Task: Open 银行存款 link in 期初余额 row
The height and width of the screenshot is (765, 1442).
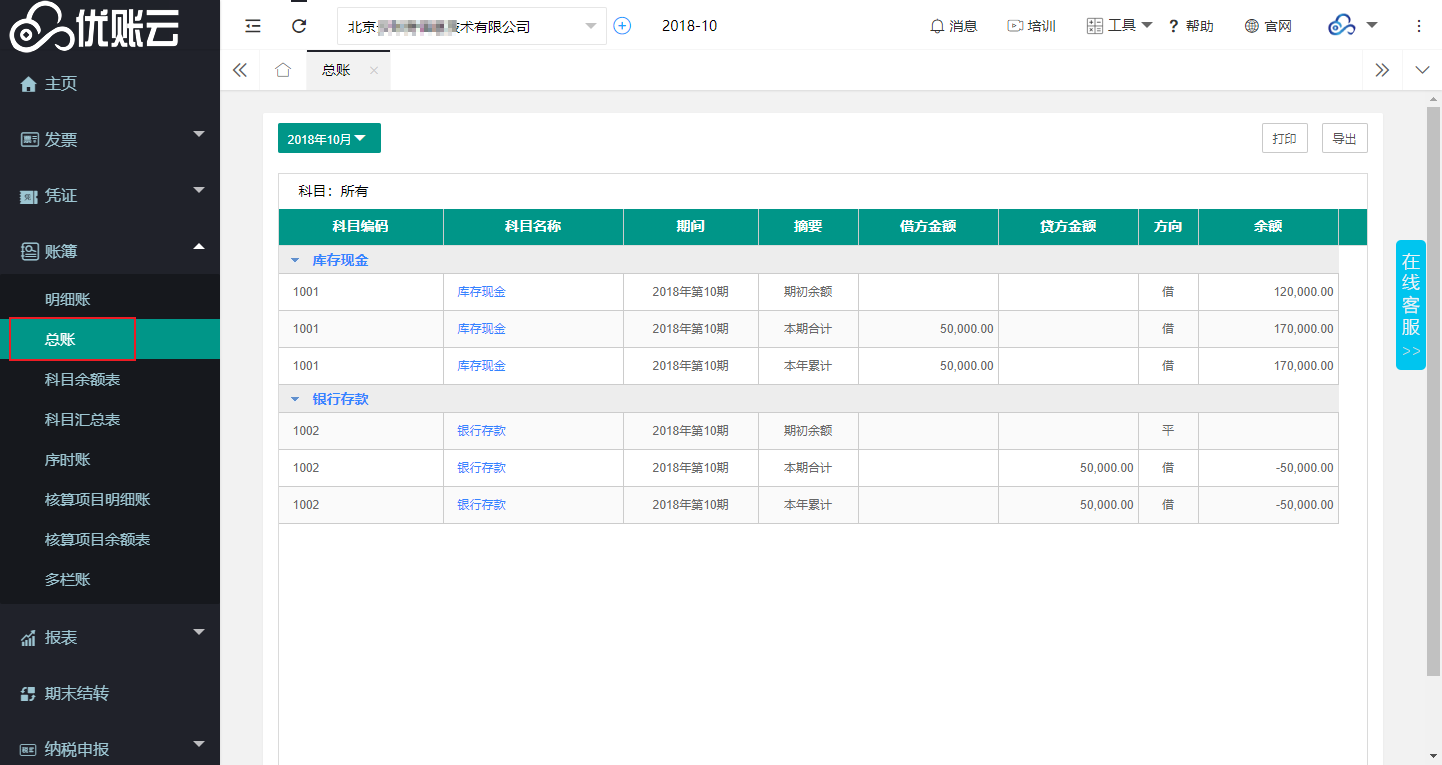Action: (481, 431)
